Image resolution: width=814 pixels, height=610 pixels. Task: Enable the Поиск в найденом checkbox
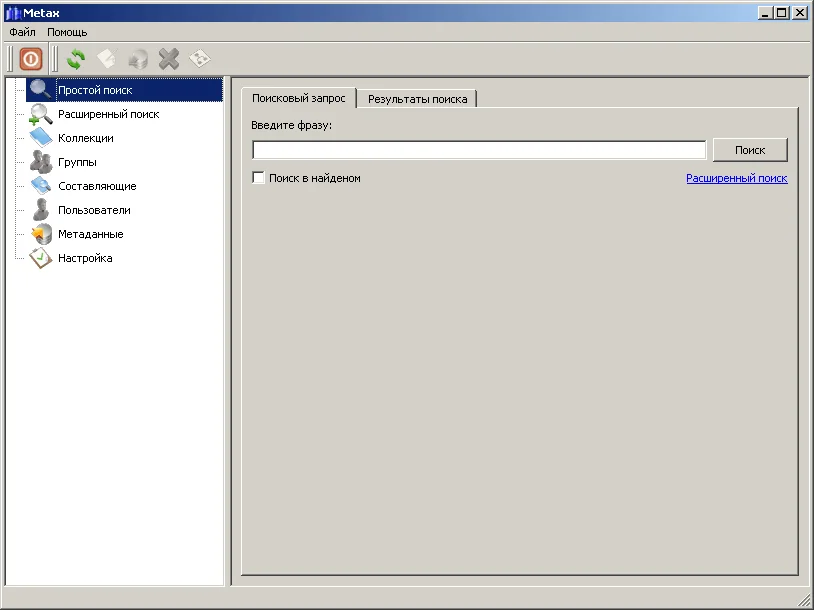(259, 178)
